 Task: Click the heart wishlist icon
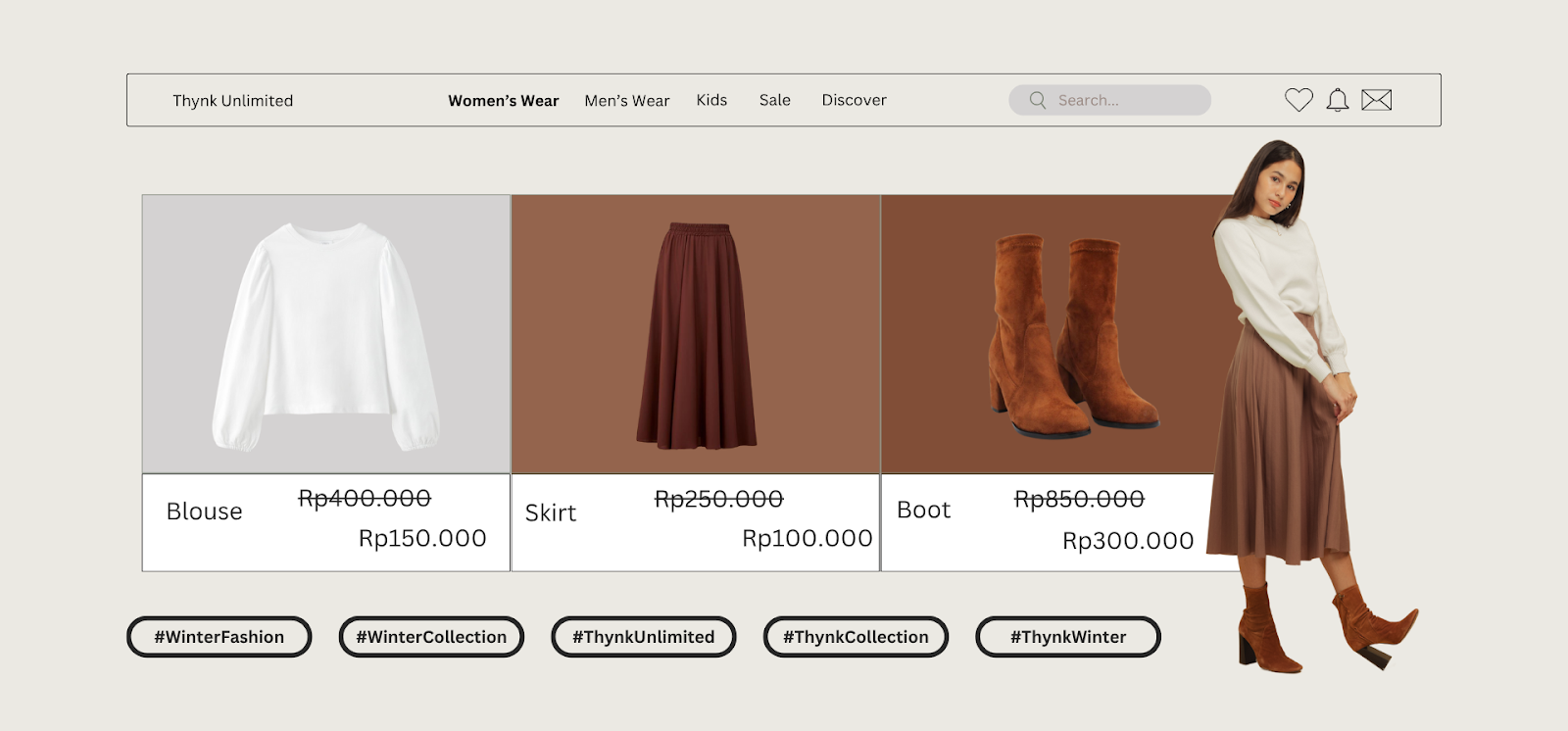click(1298, 100)
